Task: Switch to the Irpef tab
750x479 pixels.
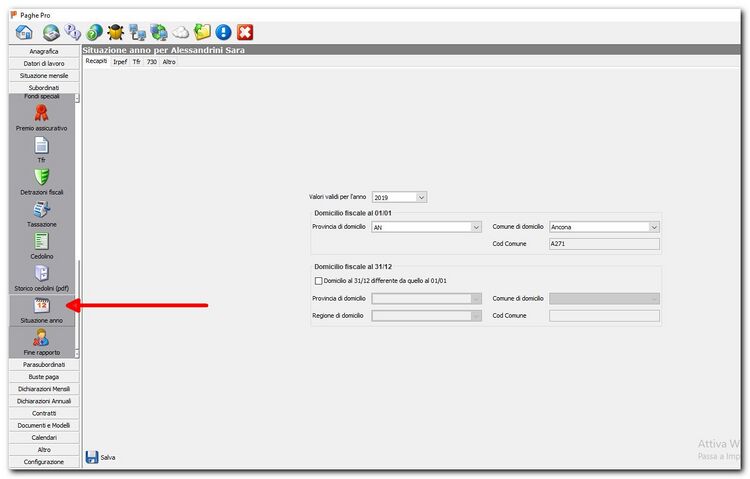Action: [120, 61]
